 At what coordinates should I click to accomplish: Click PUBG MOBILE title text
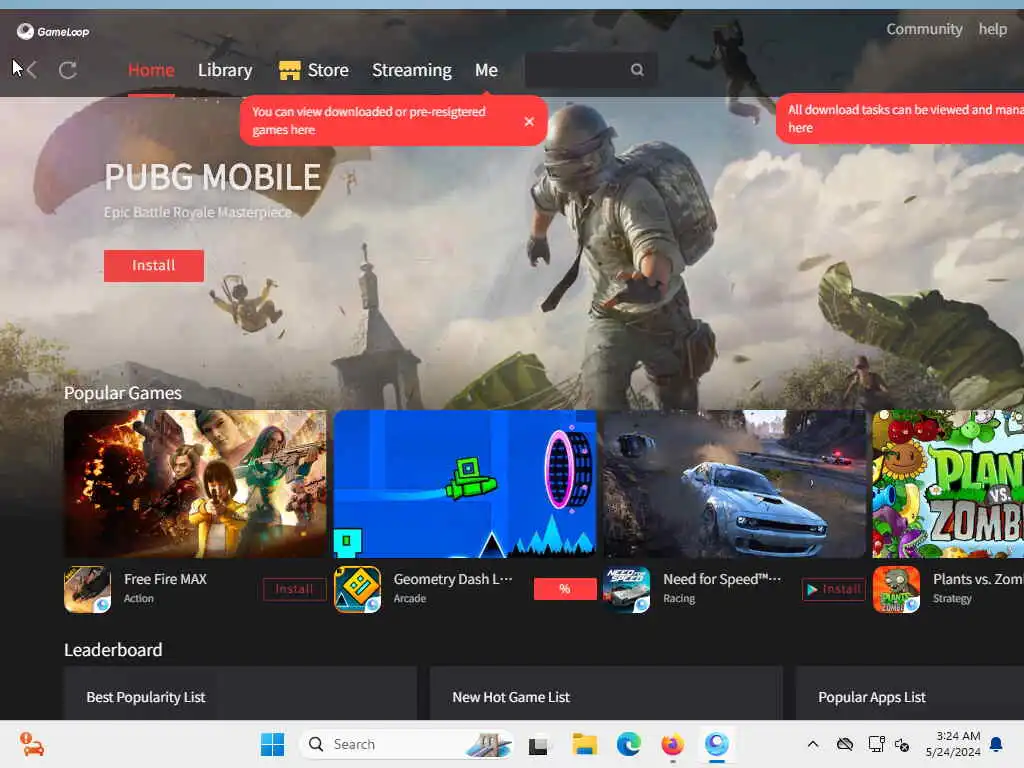[x=213, y=177]
